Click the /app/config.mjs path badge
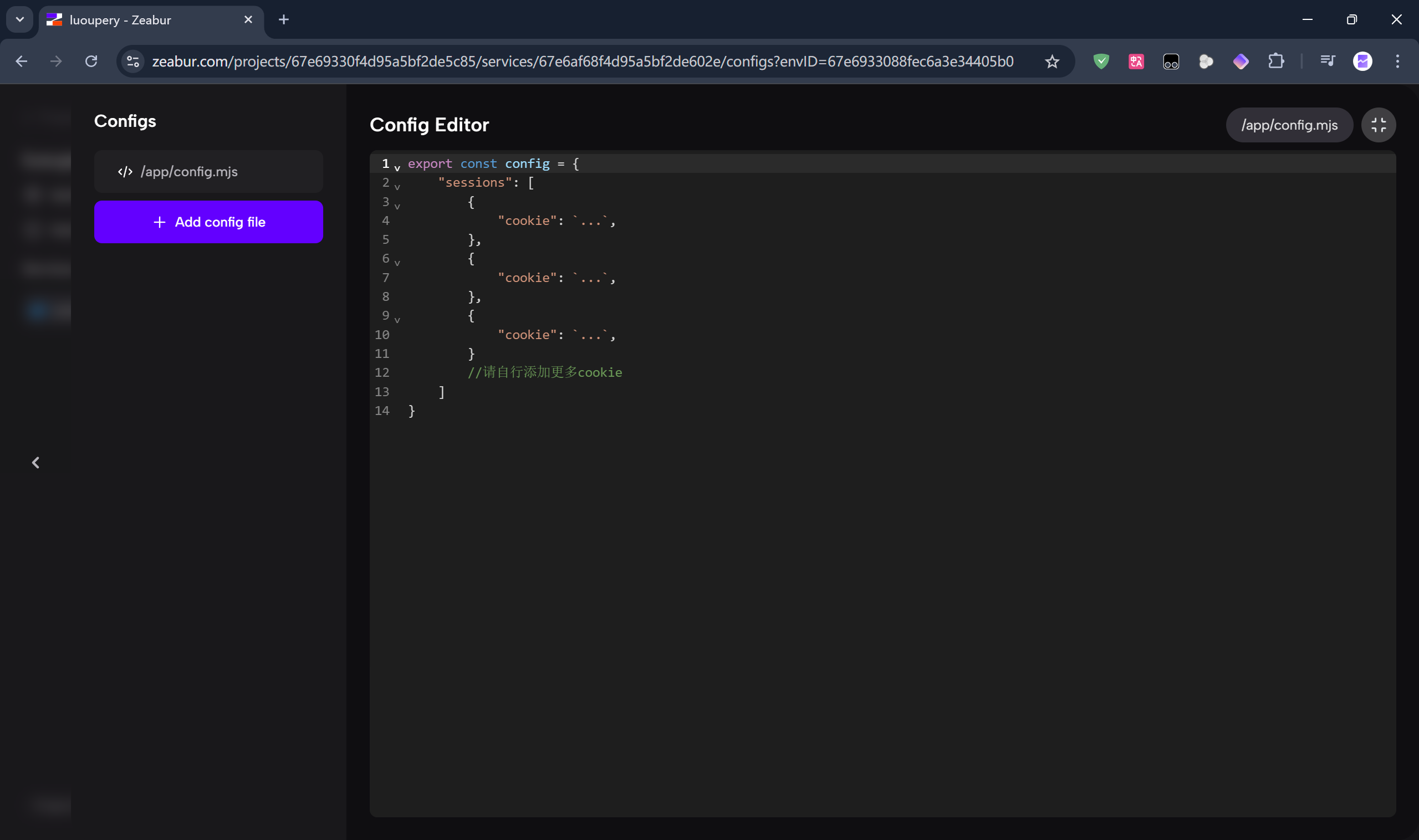The height and width of the screenshot is (840, 1419). tap(1289, 125)
